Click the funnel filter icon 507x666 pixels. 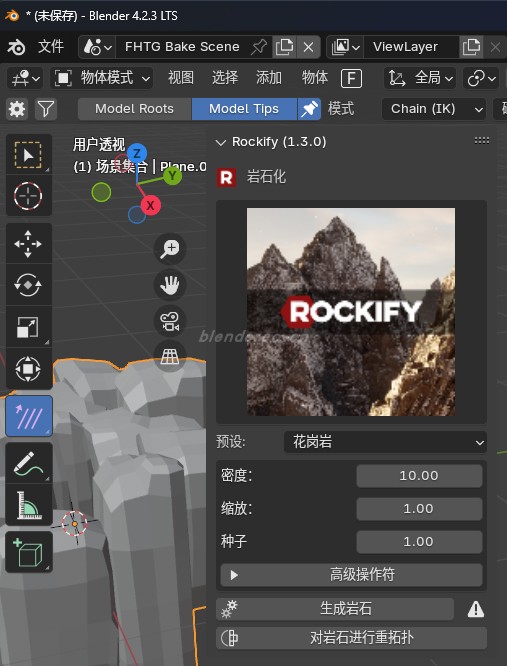[x=46, y=109]
